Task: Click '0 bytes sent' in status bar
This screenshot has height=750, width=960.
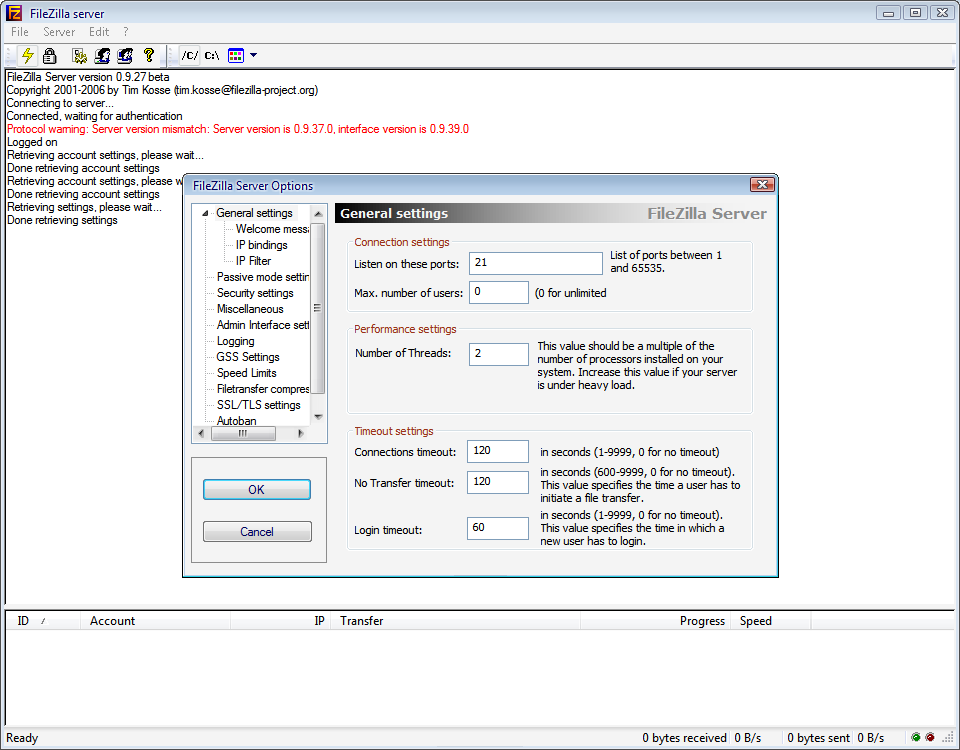Action: point(818,738)
